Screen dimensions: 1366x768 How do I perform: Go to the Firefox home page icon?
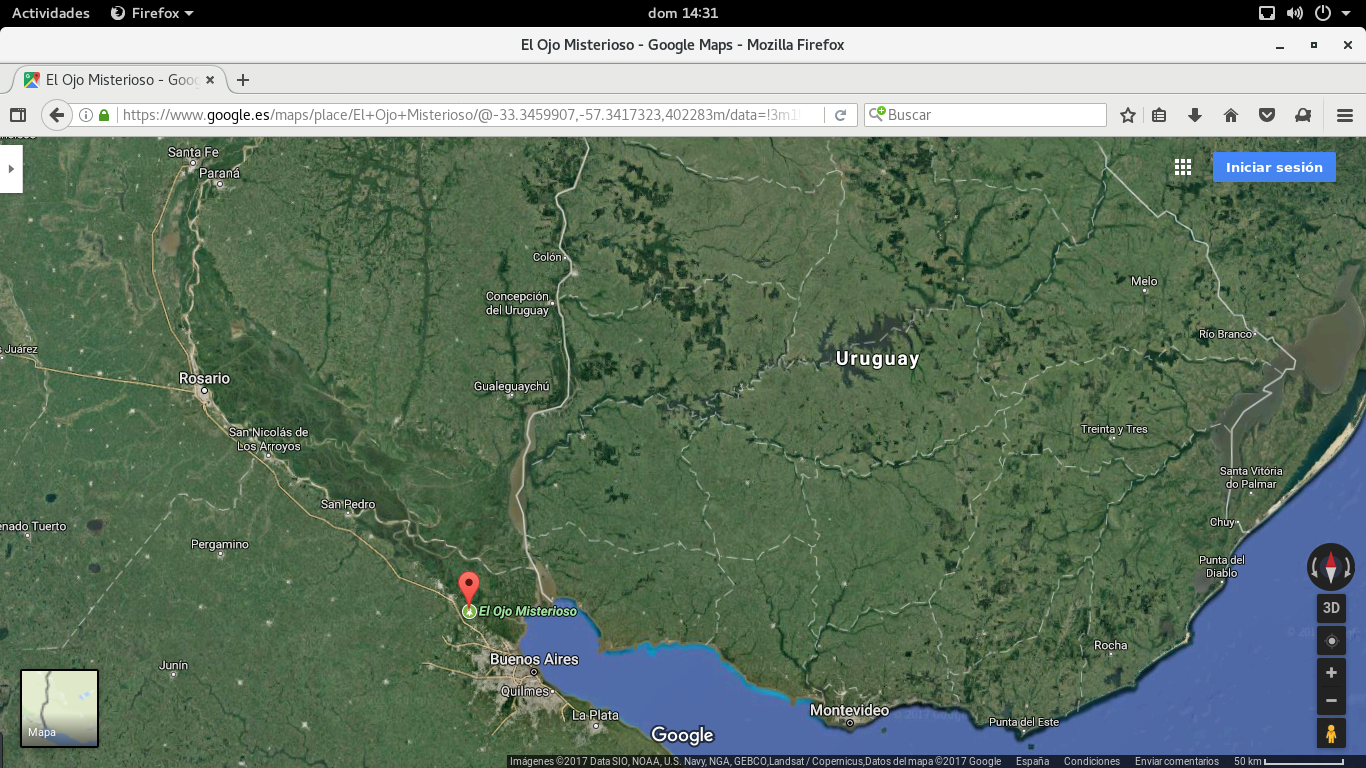pos(1231,115)
